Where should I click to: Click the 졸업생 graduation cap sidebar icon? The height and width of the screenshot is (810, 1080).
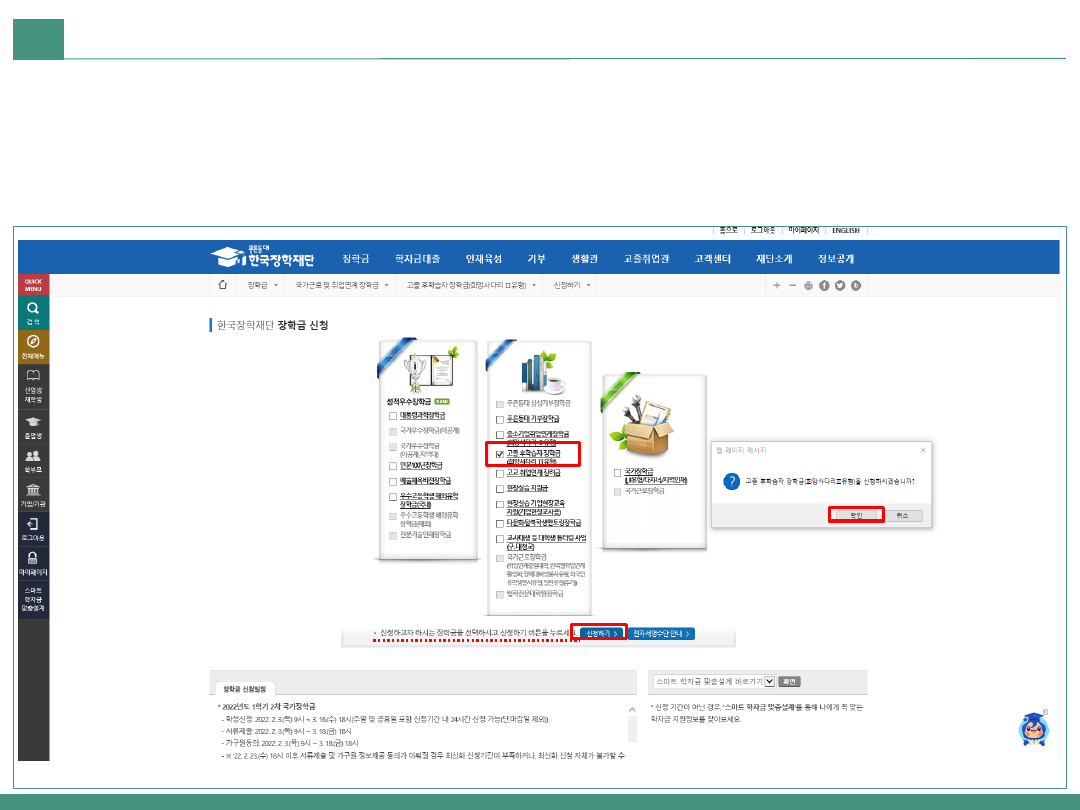click(x=33, y=427)
